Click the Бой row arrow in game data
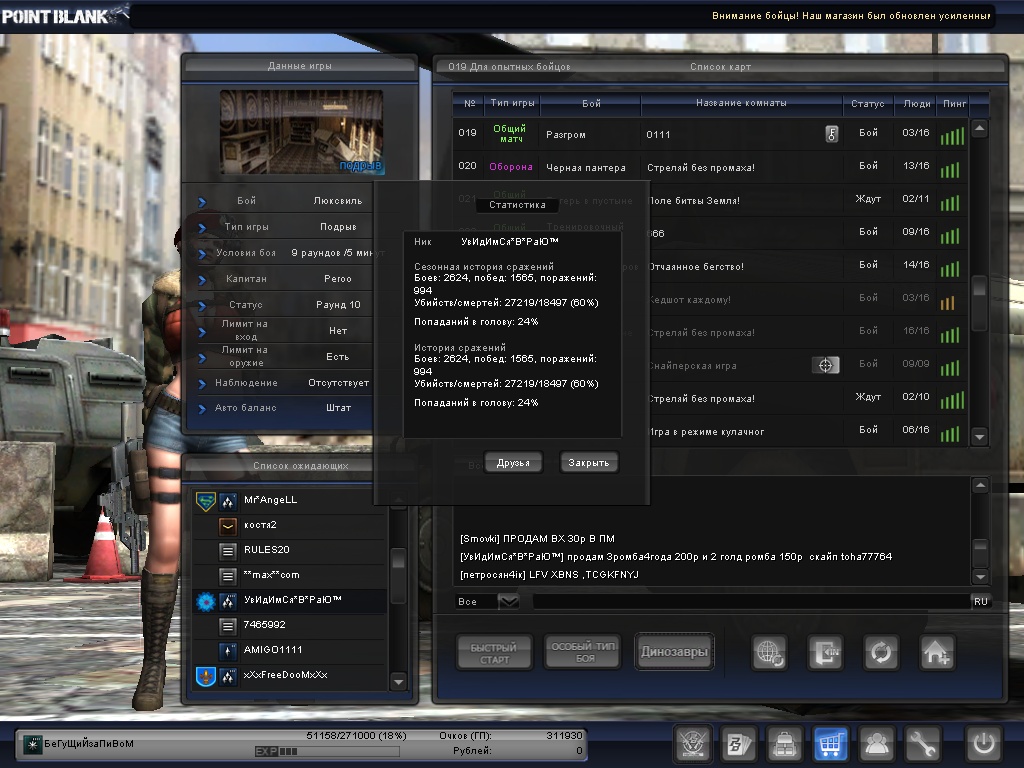 pos(202,202)
